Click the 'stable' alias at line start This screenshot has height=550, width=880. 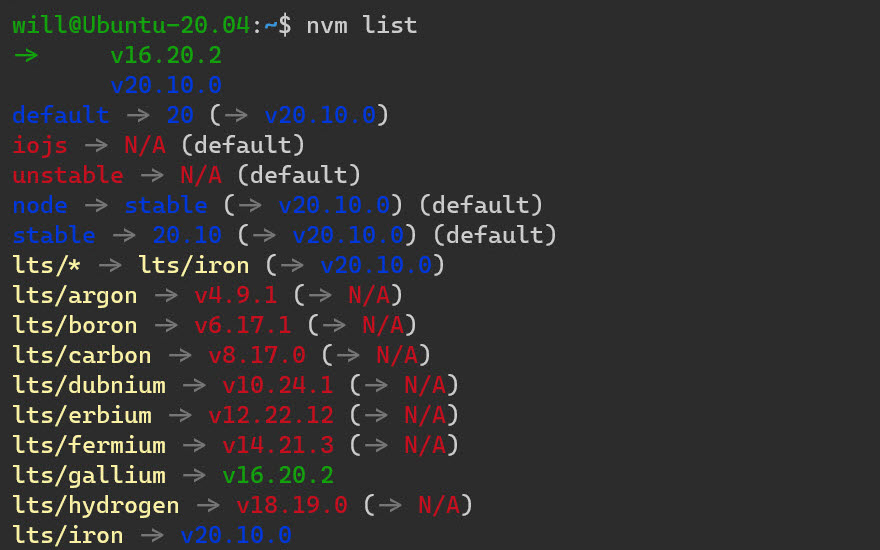click(54, 235)
